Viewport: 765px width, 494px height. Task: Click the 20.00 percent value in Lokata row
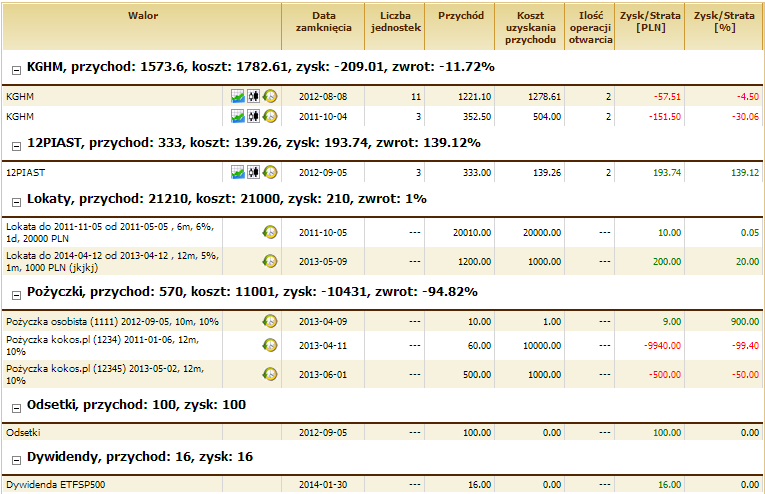coord(747,261)
